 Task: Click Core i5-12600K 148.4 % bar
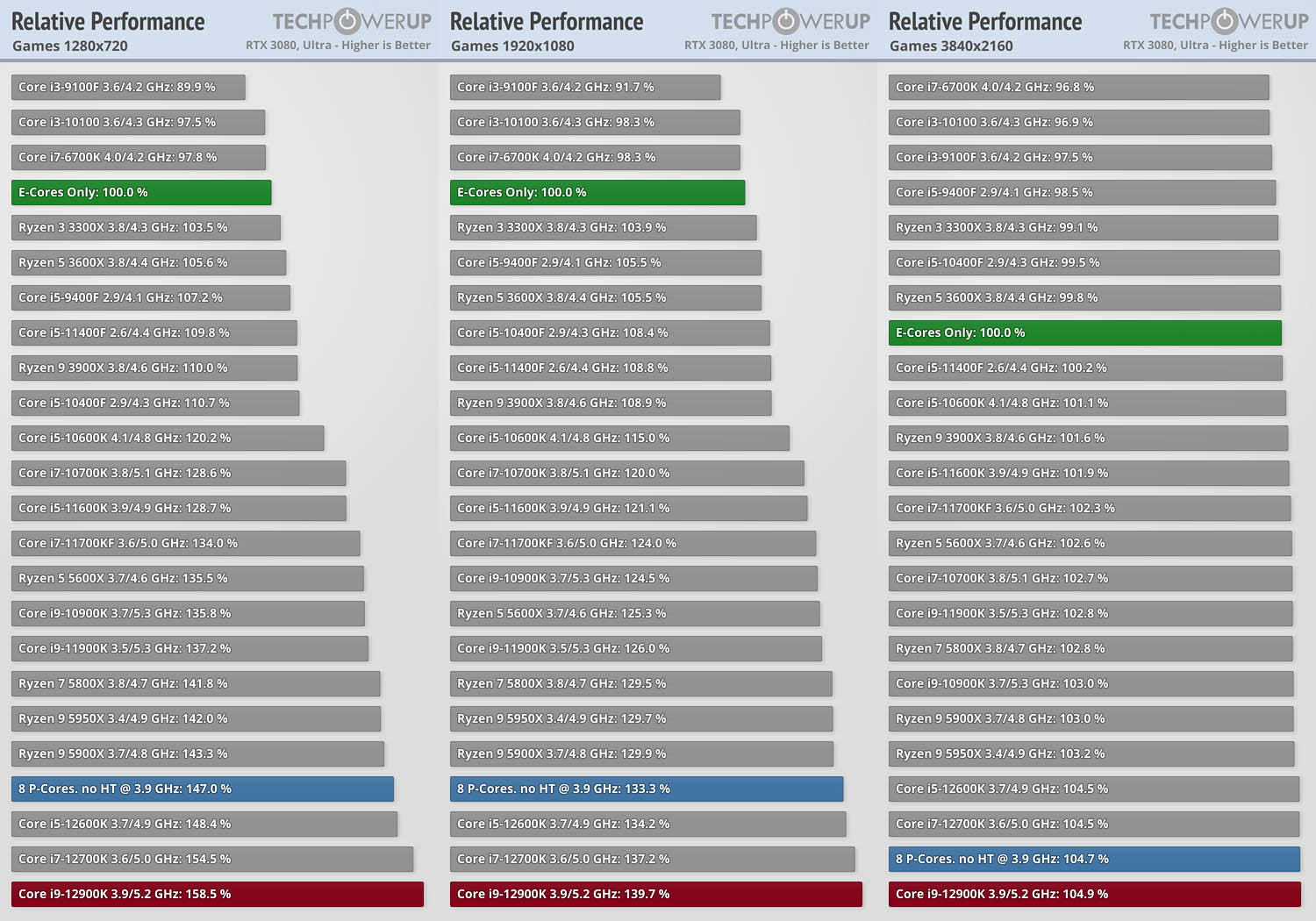coord(204,824)
